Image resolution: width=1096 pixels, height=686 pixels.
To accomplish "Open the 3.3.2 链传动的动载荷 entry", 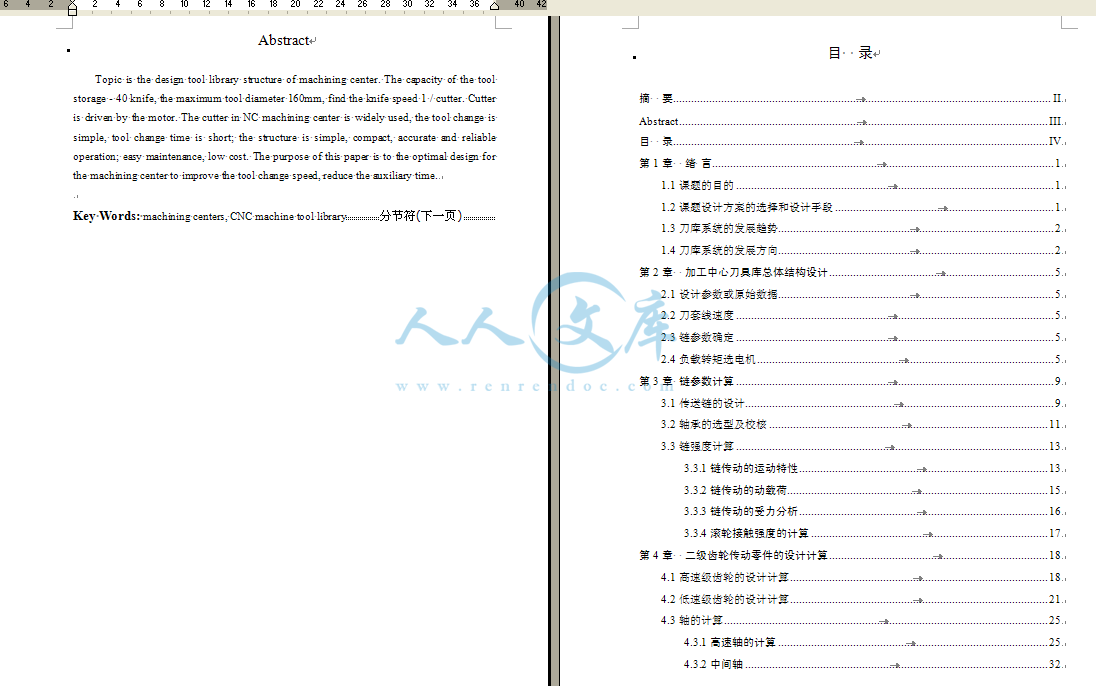I will (x=873, y=490).
